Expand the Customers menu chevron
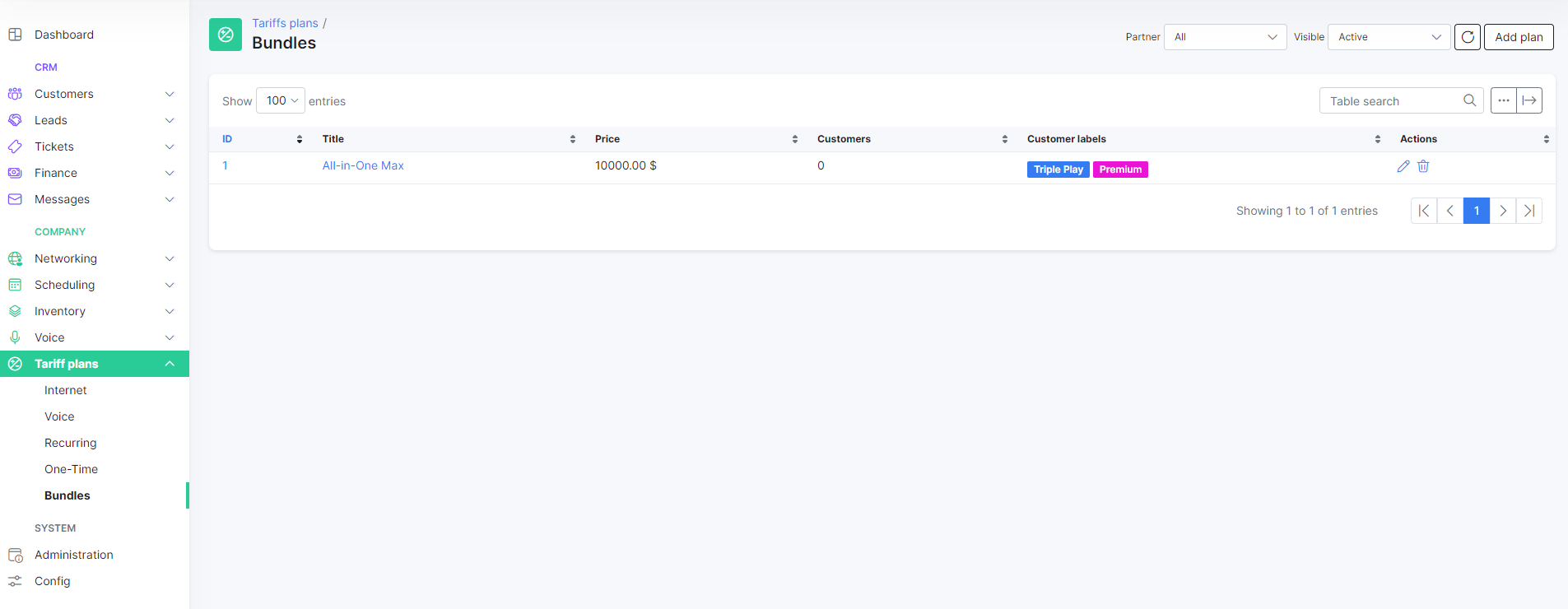The image size is (1568, 609). point(170,94)
